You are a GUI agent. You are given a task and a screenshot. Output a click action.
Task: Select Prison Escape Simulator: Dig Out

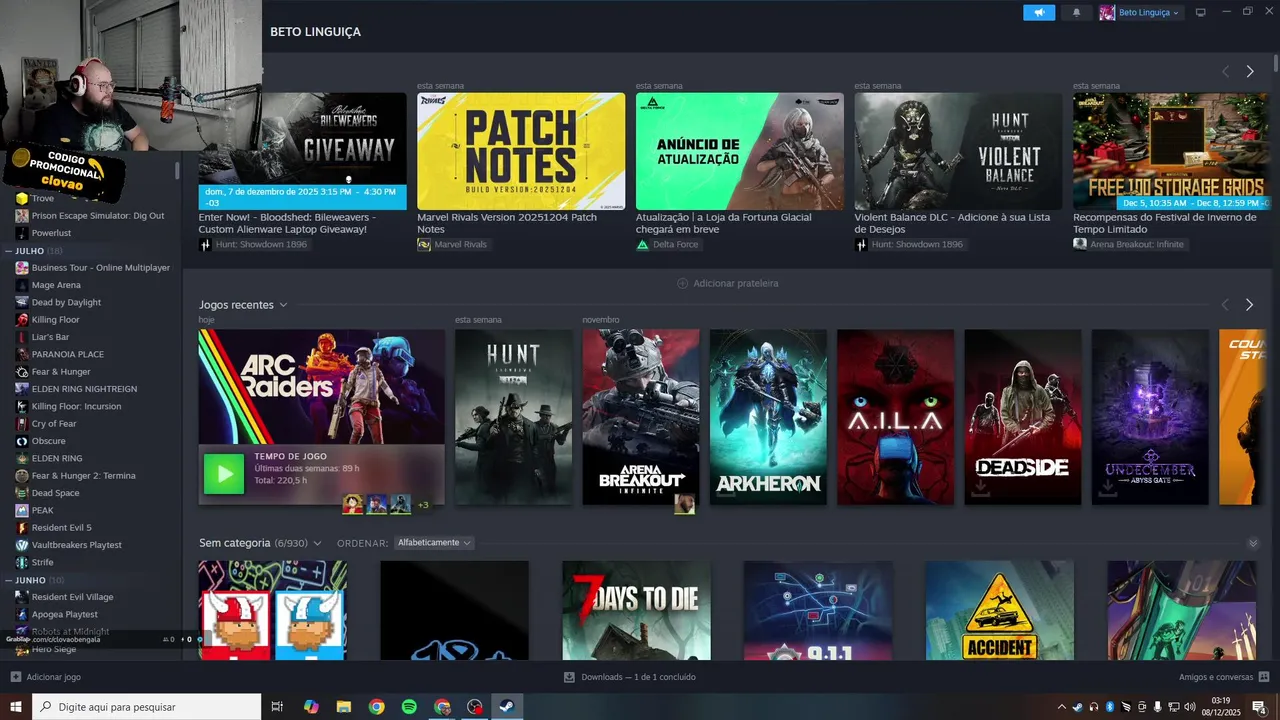point(97,216)
